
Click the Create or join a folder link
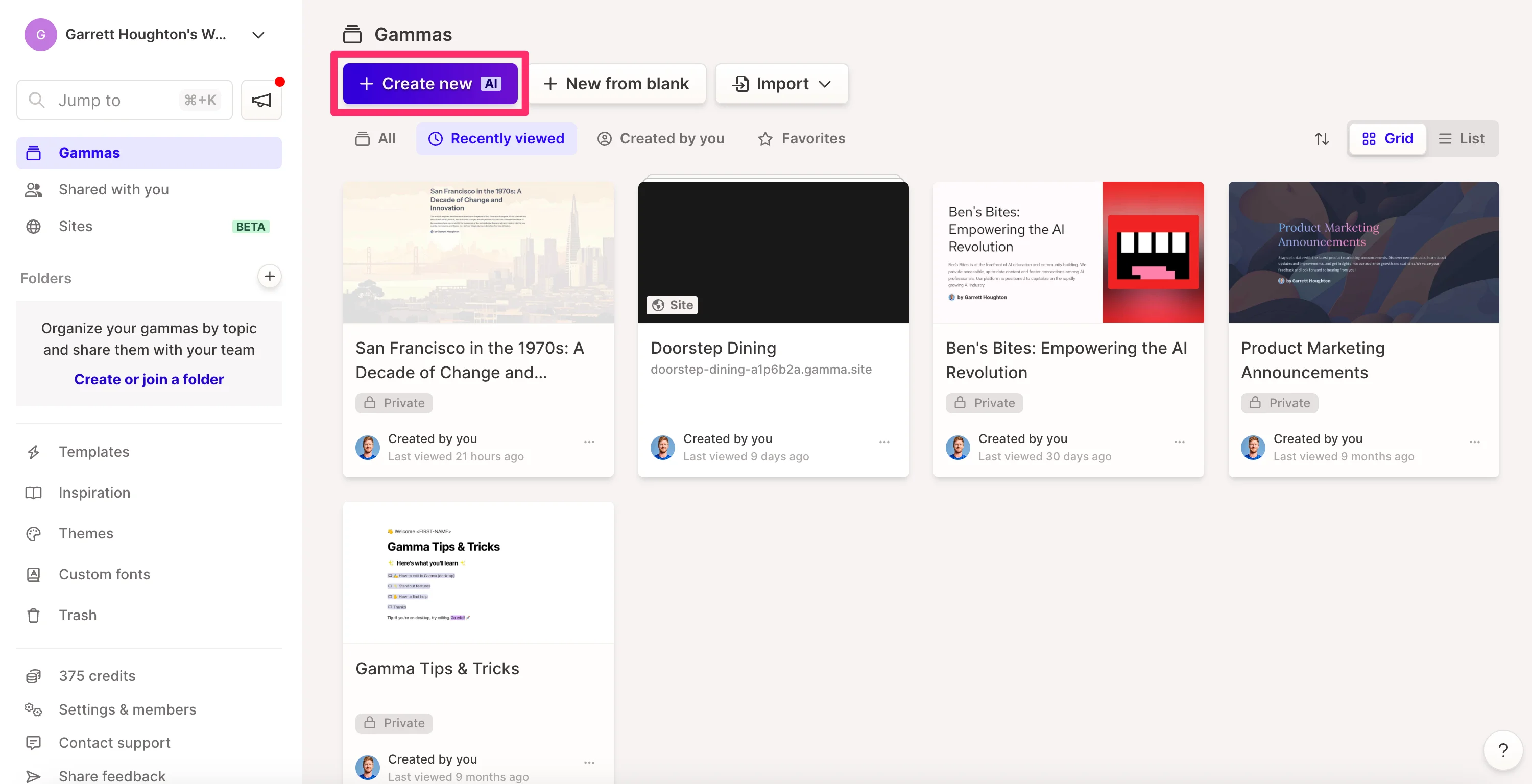pyautogui.click(x=149, y=379)
